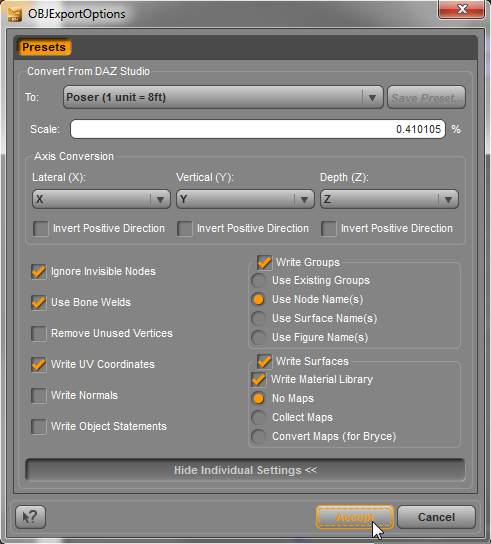
Task: Uncheck Use Bone Welds
Action: [x=39, y=303]
